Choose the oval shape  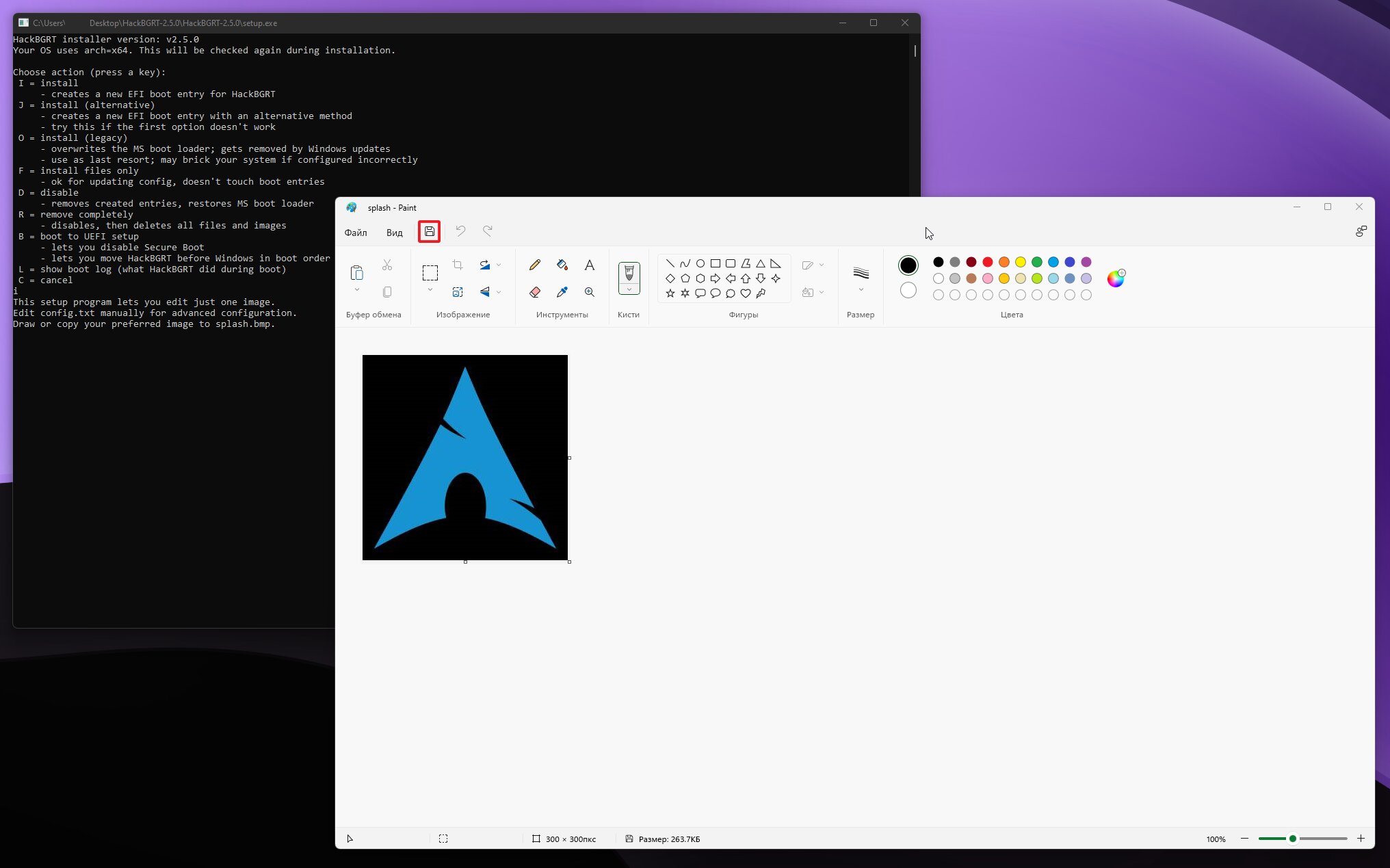pos(700,263)
